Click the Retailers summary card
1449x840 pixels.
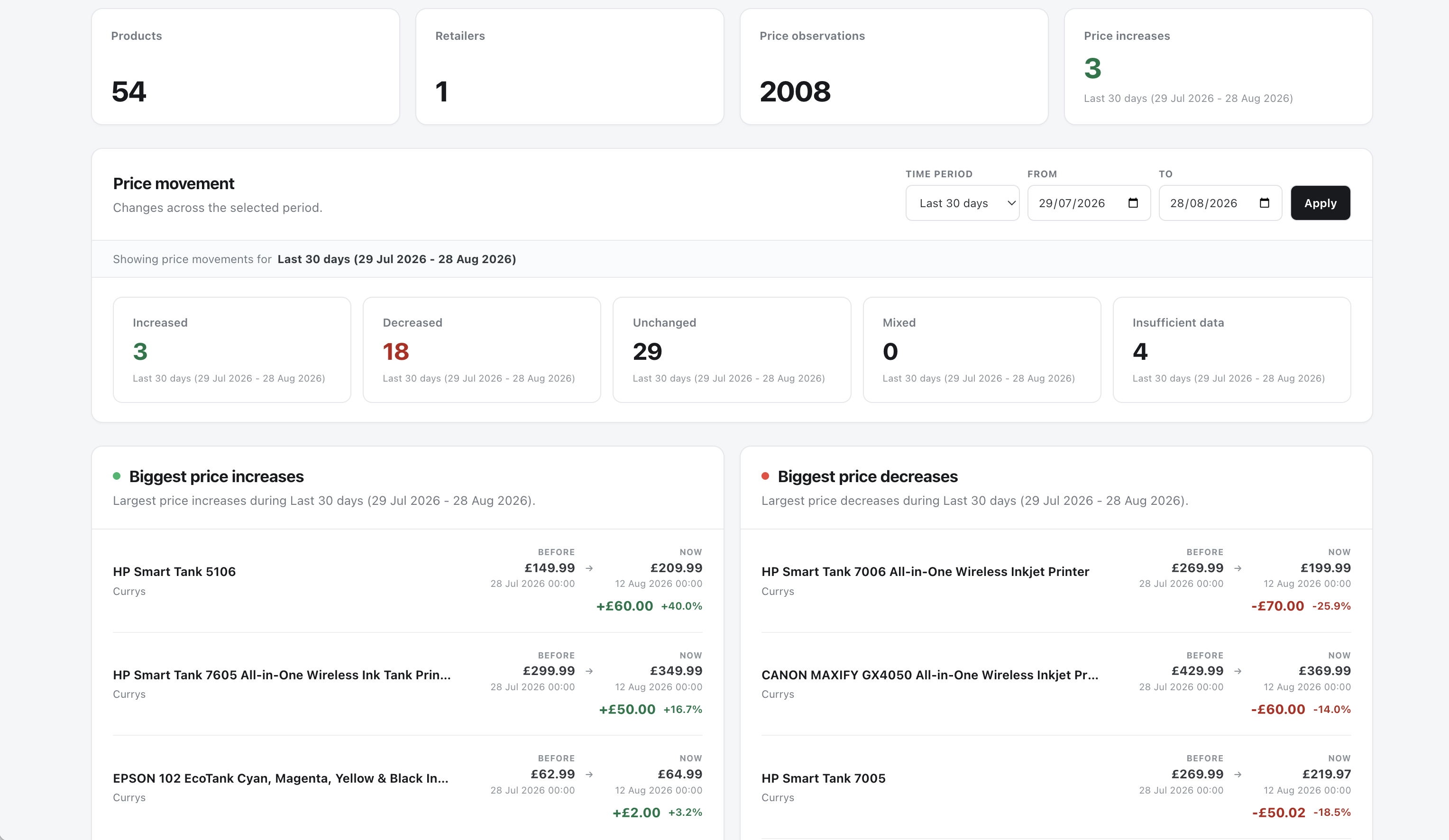pos(570,67)
